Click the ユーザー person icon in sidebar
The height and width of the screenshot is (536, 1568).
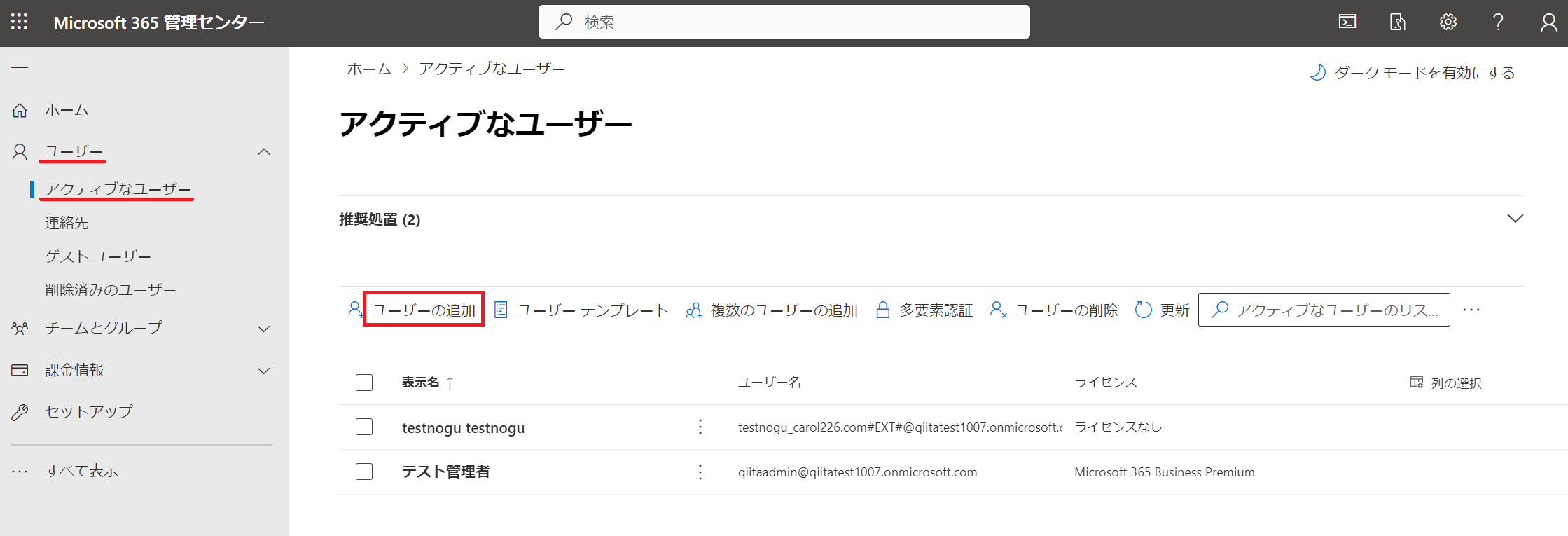point(20,152)
